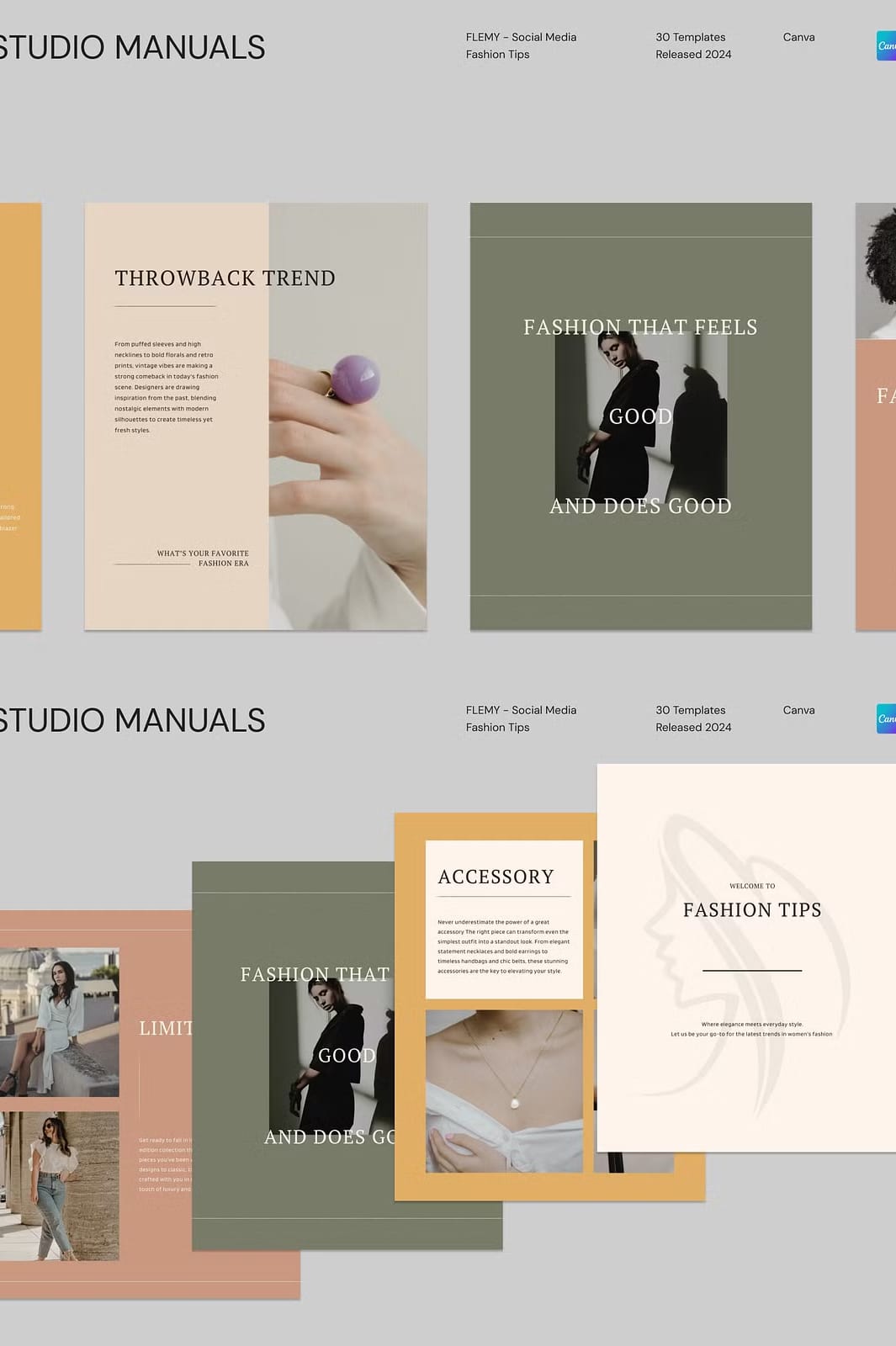
Task: Click 'GOOD' text on lower green card
Action: tap(347, 1056)
